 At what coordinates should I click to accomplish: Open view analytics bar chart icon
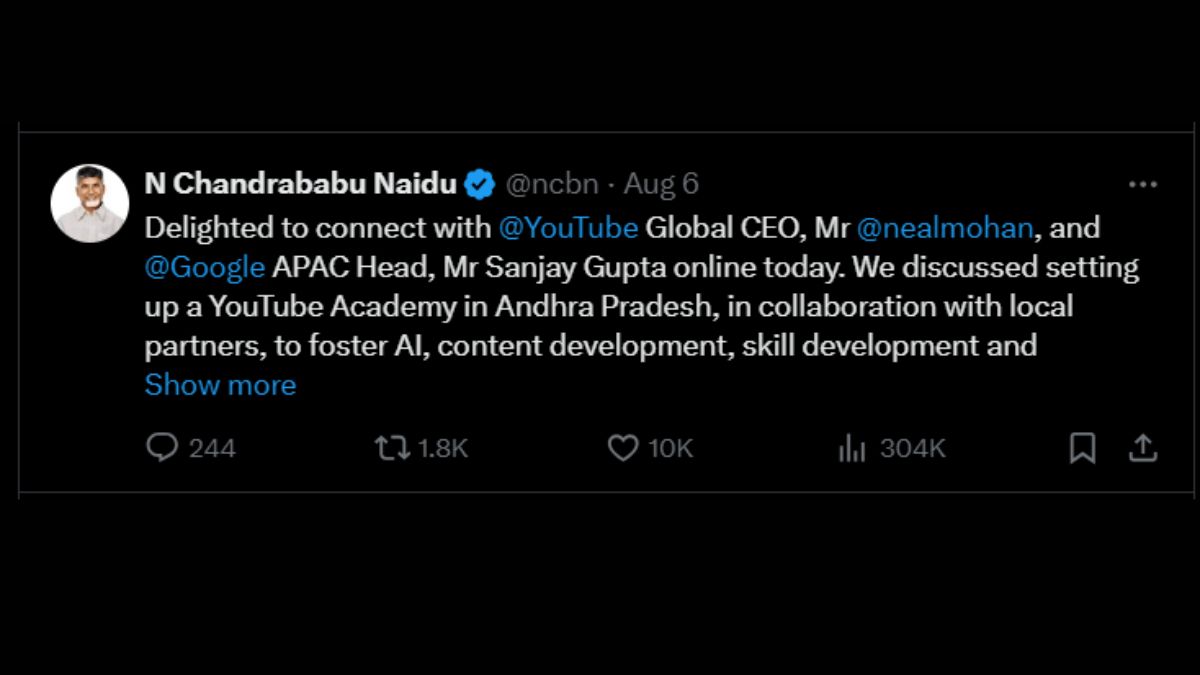[x=852, y=449]
